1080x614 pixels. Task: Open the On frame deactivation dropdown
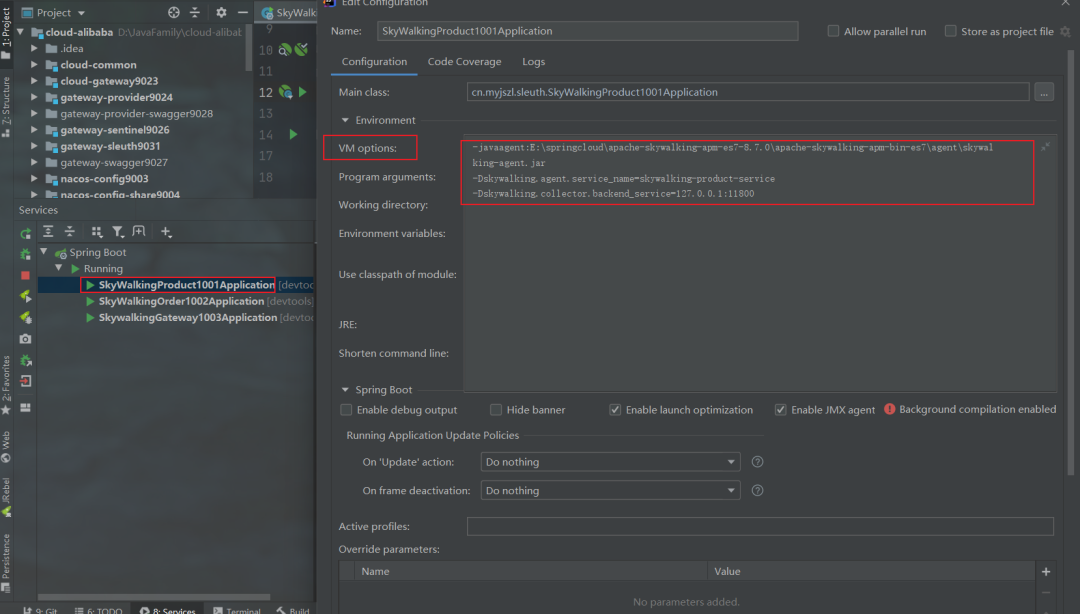610,491
